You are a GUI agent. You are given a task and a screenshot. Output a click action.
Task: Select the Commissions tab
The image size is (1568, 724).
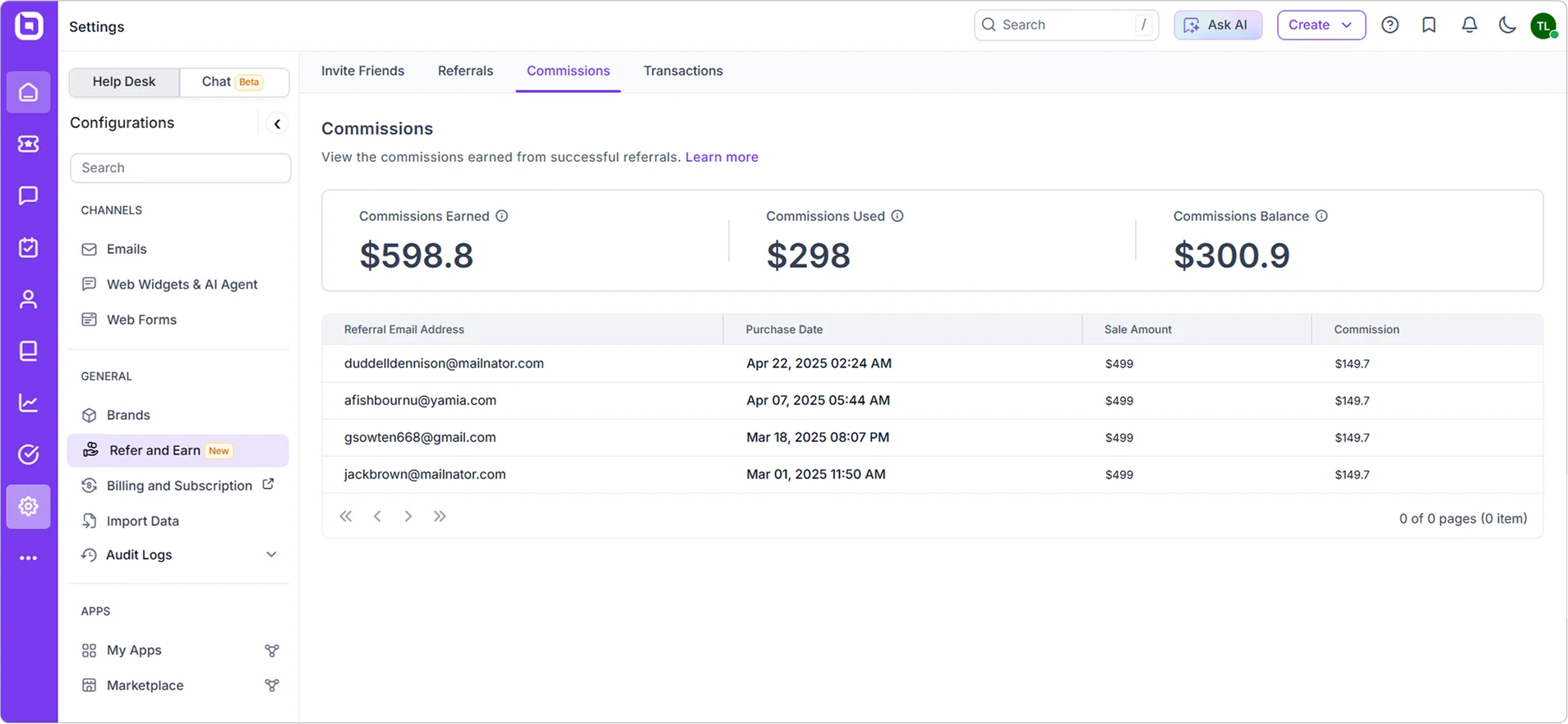(568, 71)
